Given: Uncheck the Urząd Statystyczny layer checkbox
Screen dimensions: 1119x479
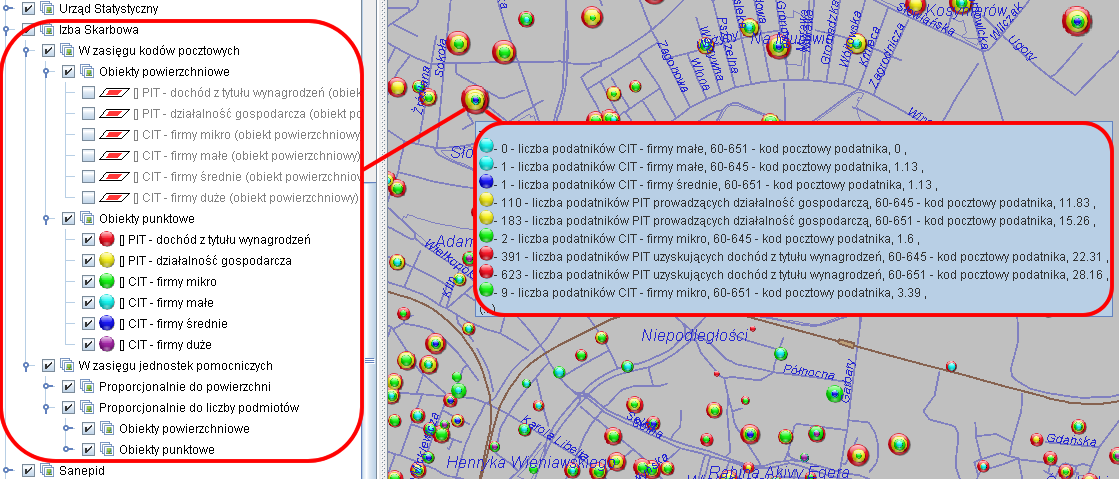Looking at the screenshot, I should click(28, 9).
